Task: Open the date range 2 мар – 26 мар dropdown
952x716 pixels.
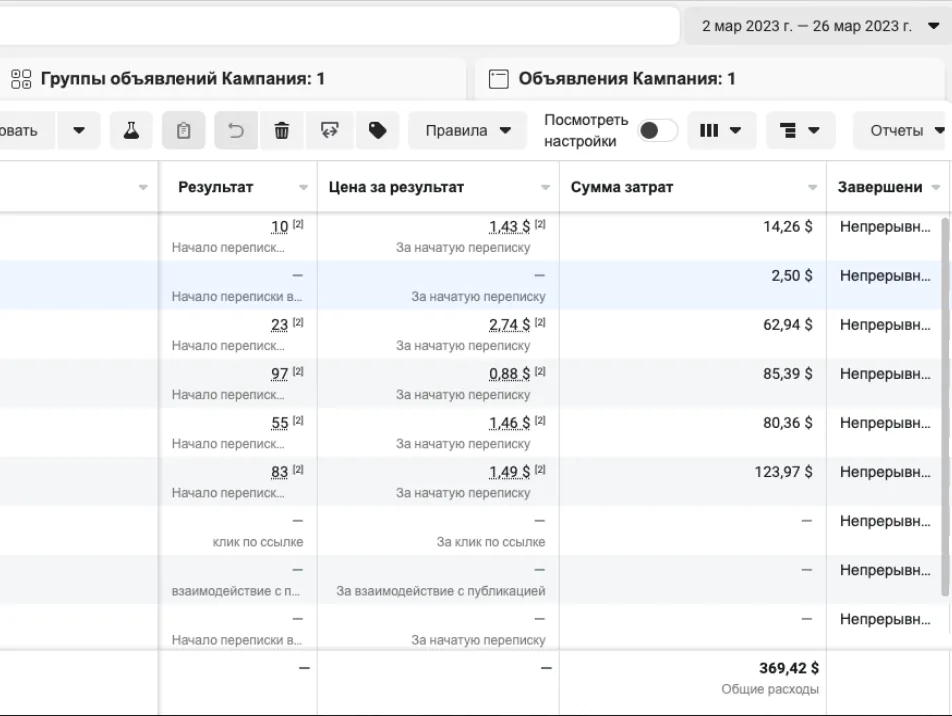Action: tap(818, 26)
